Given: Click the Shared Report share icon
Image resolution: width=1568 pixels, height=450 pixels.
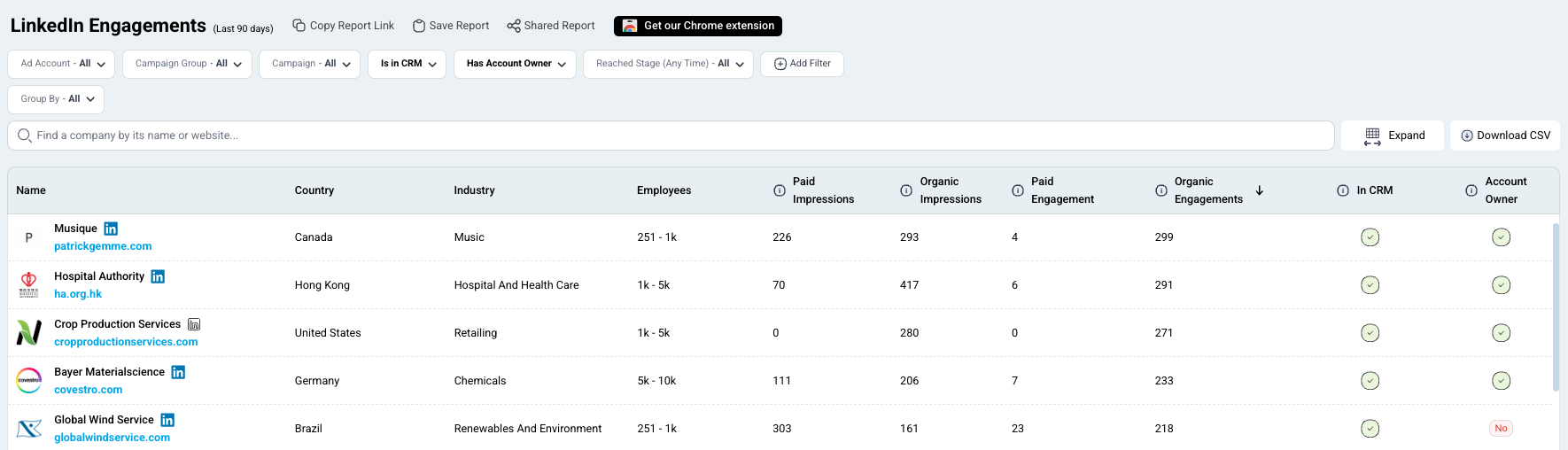Looking at the screenshot, I should [514, 26].
